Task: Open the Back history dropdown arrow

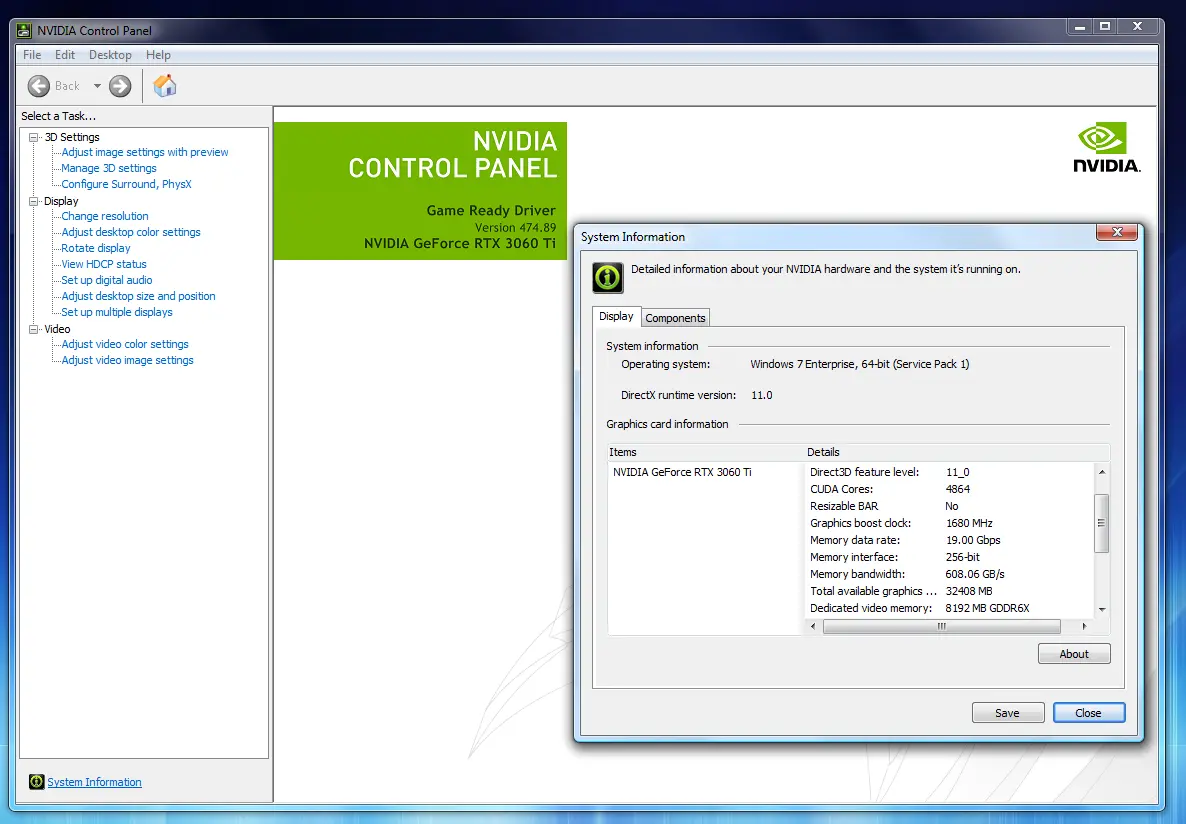Action: pos(97,86)
